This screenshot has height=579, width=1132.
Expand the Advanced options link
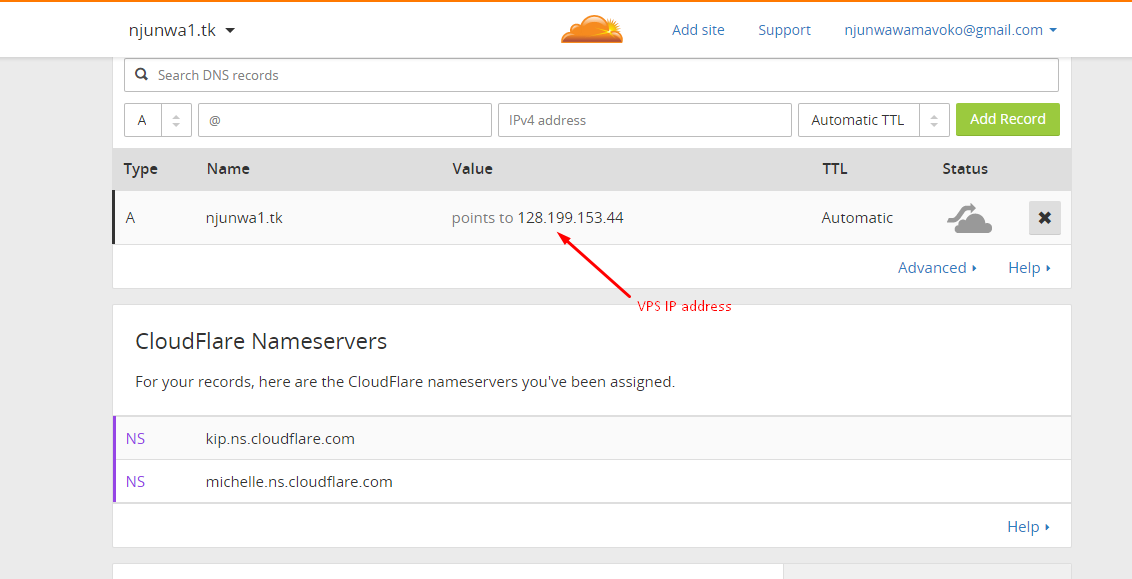click(937, 268)
